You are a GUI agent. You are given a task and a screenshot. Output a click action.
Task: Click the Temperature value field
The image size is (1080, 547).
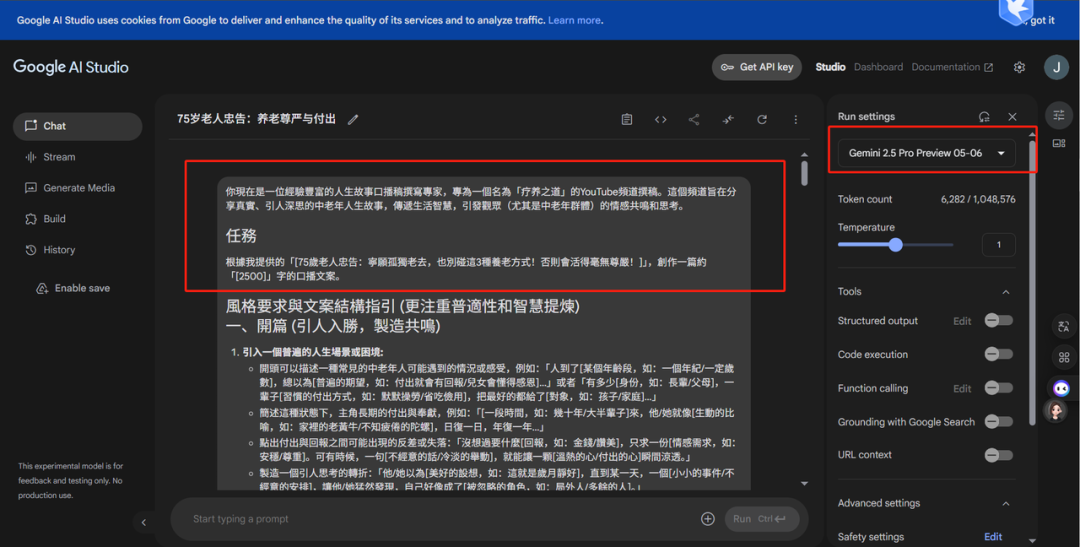pos(998,245)
